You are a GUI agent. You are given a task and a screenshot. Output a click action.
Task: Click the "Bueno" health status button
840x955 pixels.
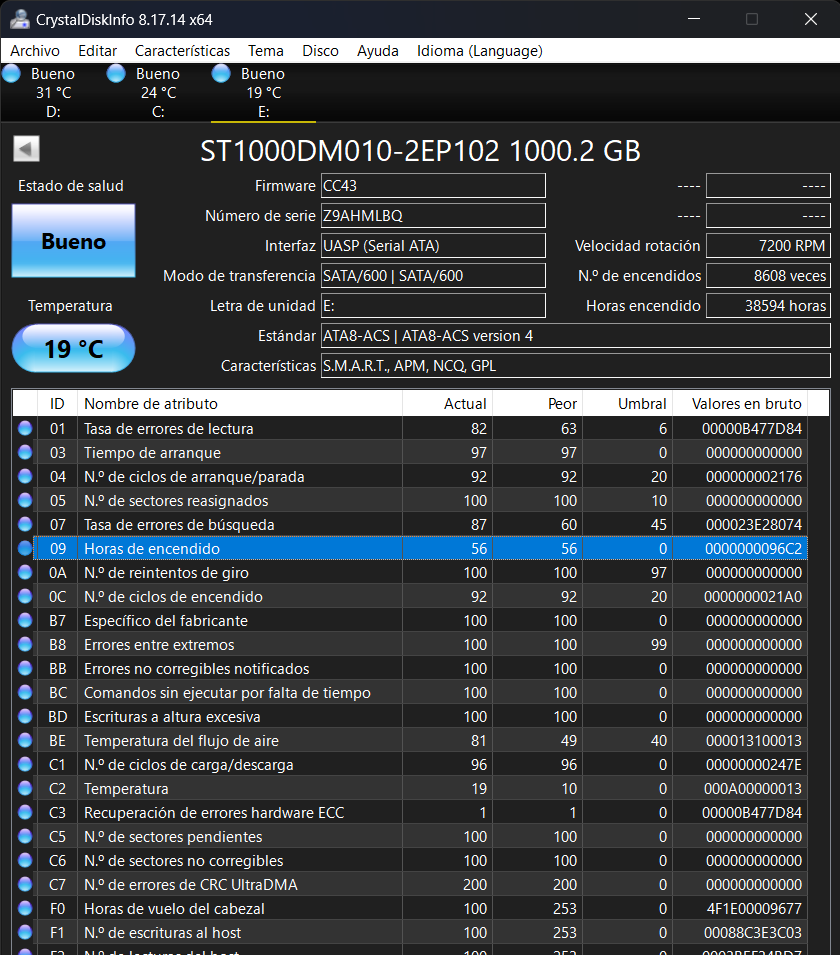[x=72, y=240]
